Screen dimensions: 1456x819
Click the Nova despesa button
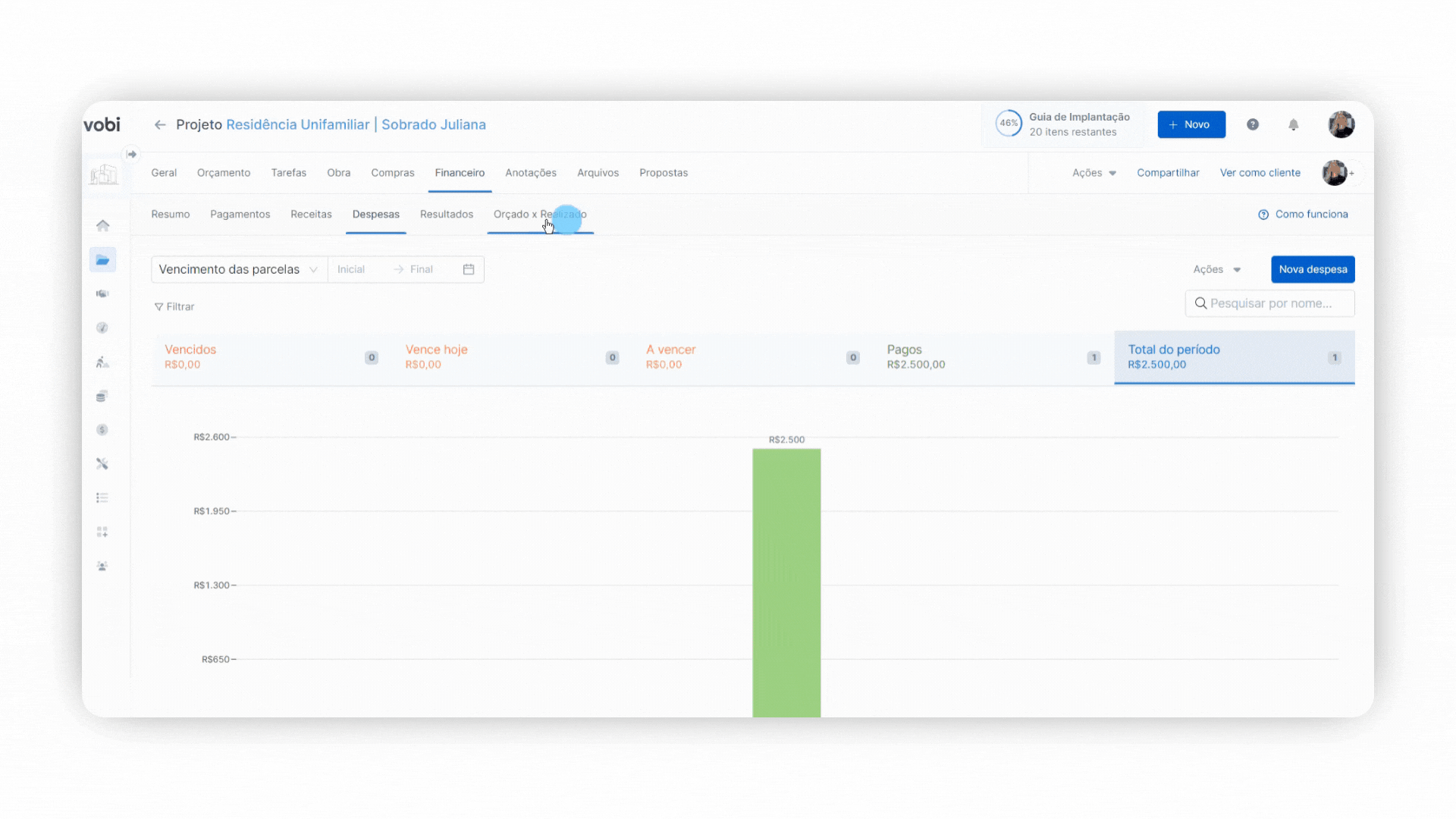pyautogui.click(x=1313, y=270)
